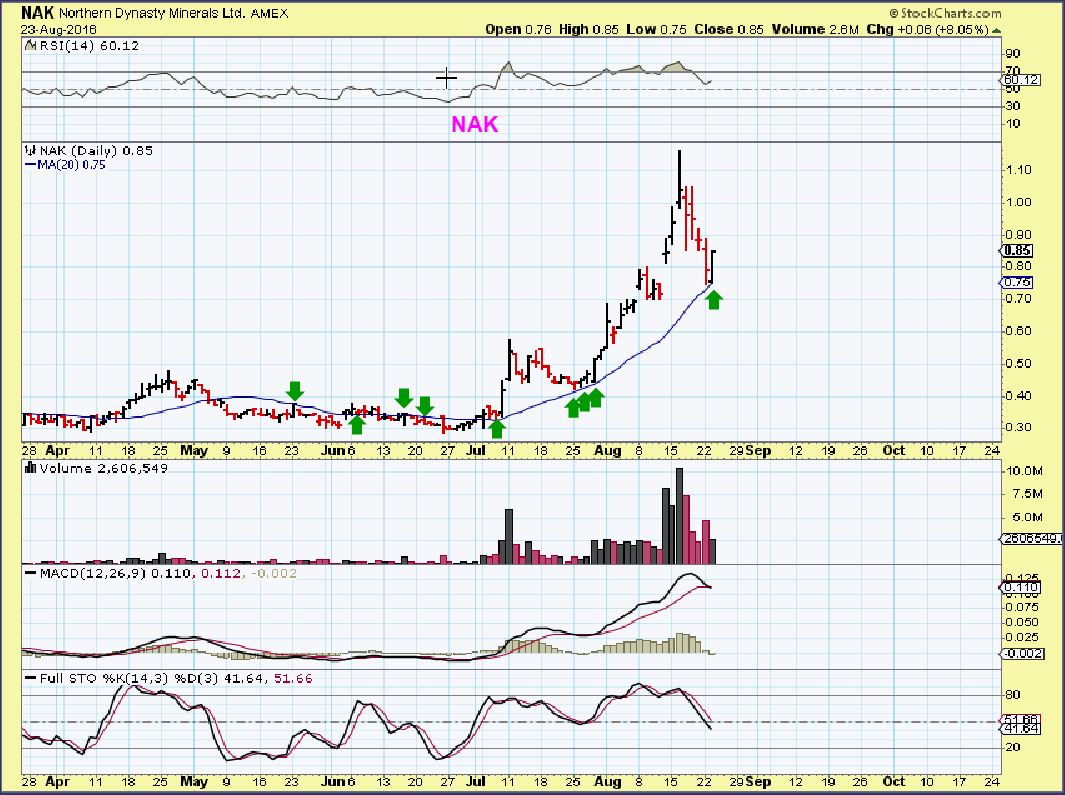Viewport: 1065px width, 795px height.
Task: Click the RSI 60.12 value tag on right axis
Action: point(1022,80)
